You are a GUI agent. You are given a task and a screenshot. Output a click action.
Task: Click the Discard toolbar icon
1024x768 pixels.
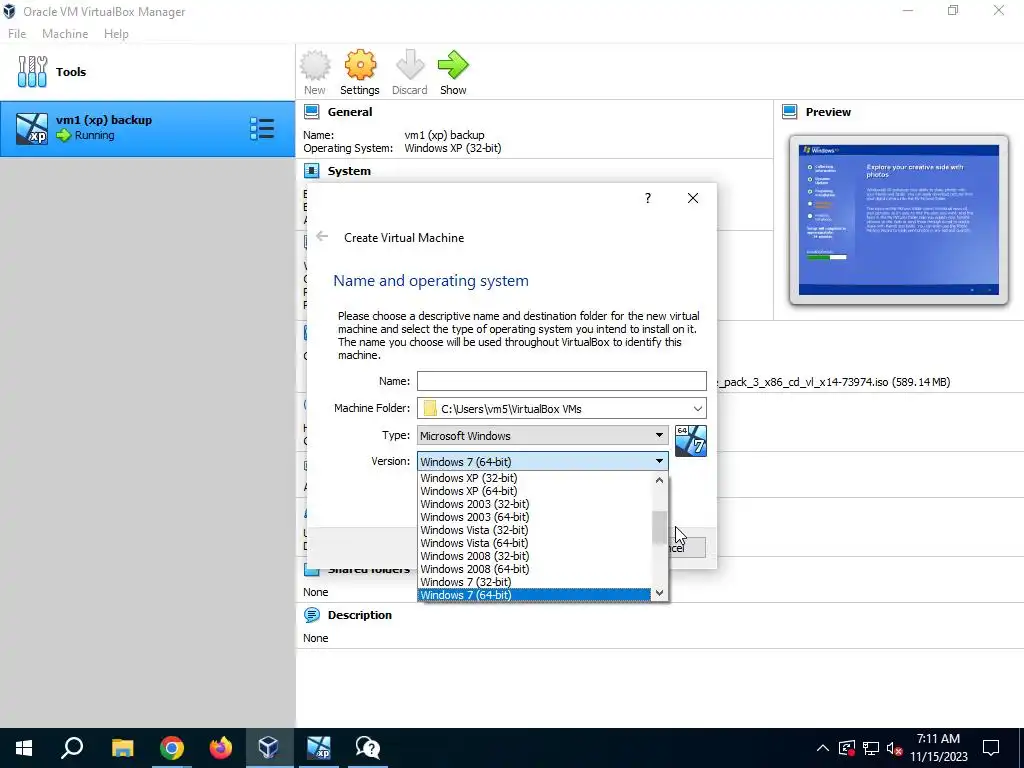coord(410,65)
